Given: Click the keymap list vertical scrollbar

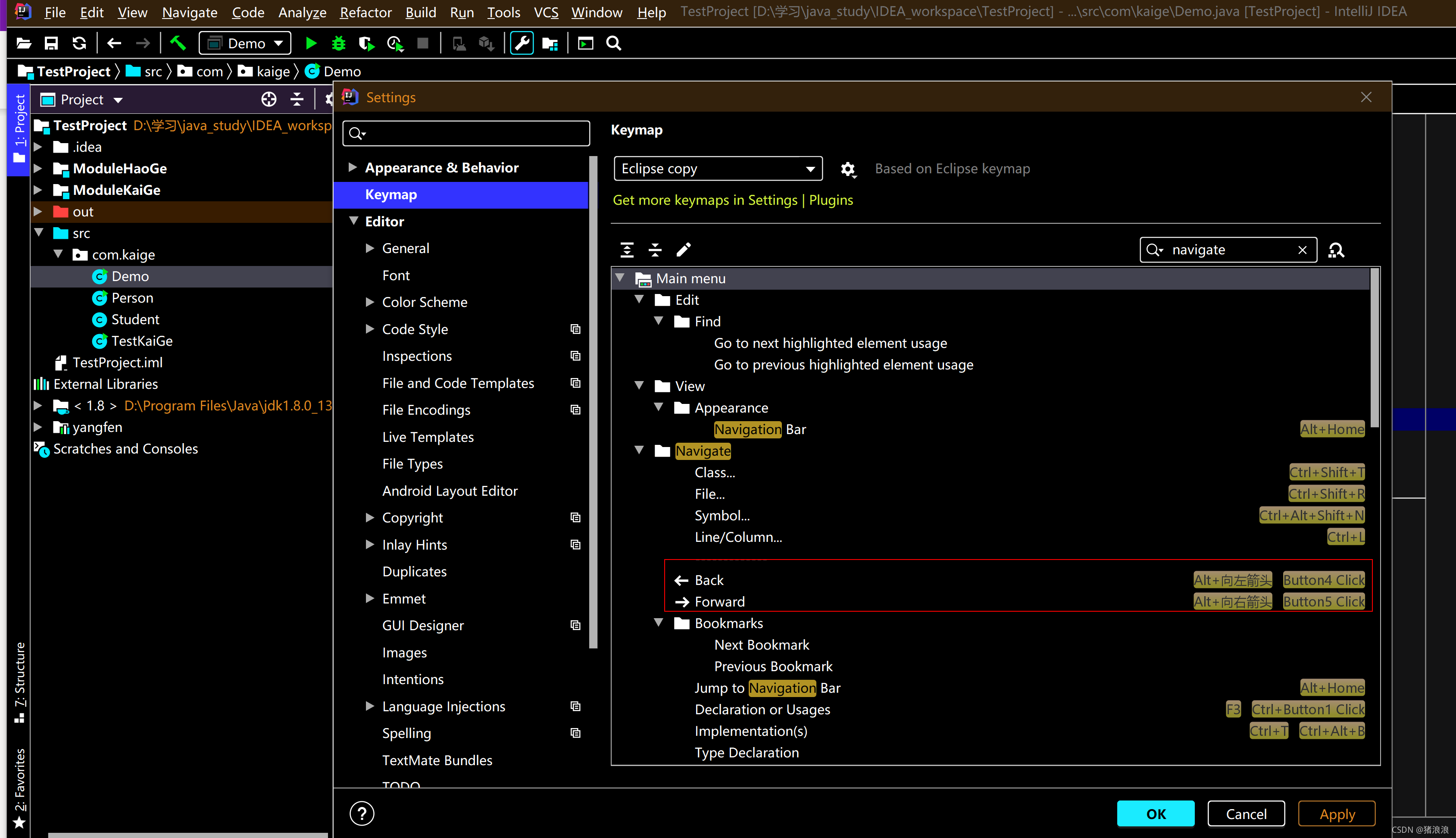Looking at the screenshot, I should pos(1374,348).
